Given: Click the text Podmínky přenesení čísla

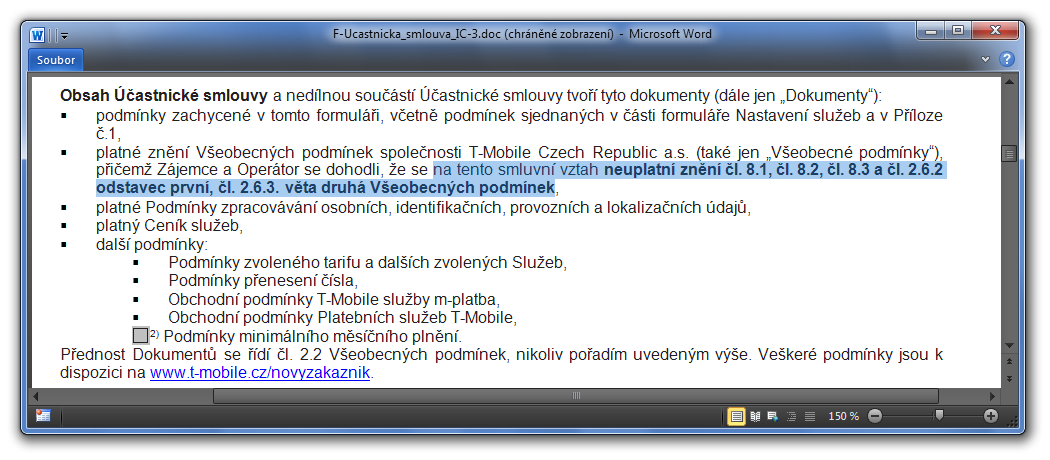Looking at the screenshot, I should [263, 281].
